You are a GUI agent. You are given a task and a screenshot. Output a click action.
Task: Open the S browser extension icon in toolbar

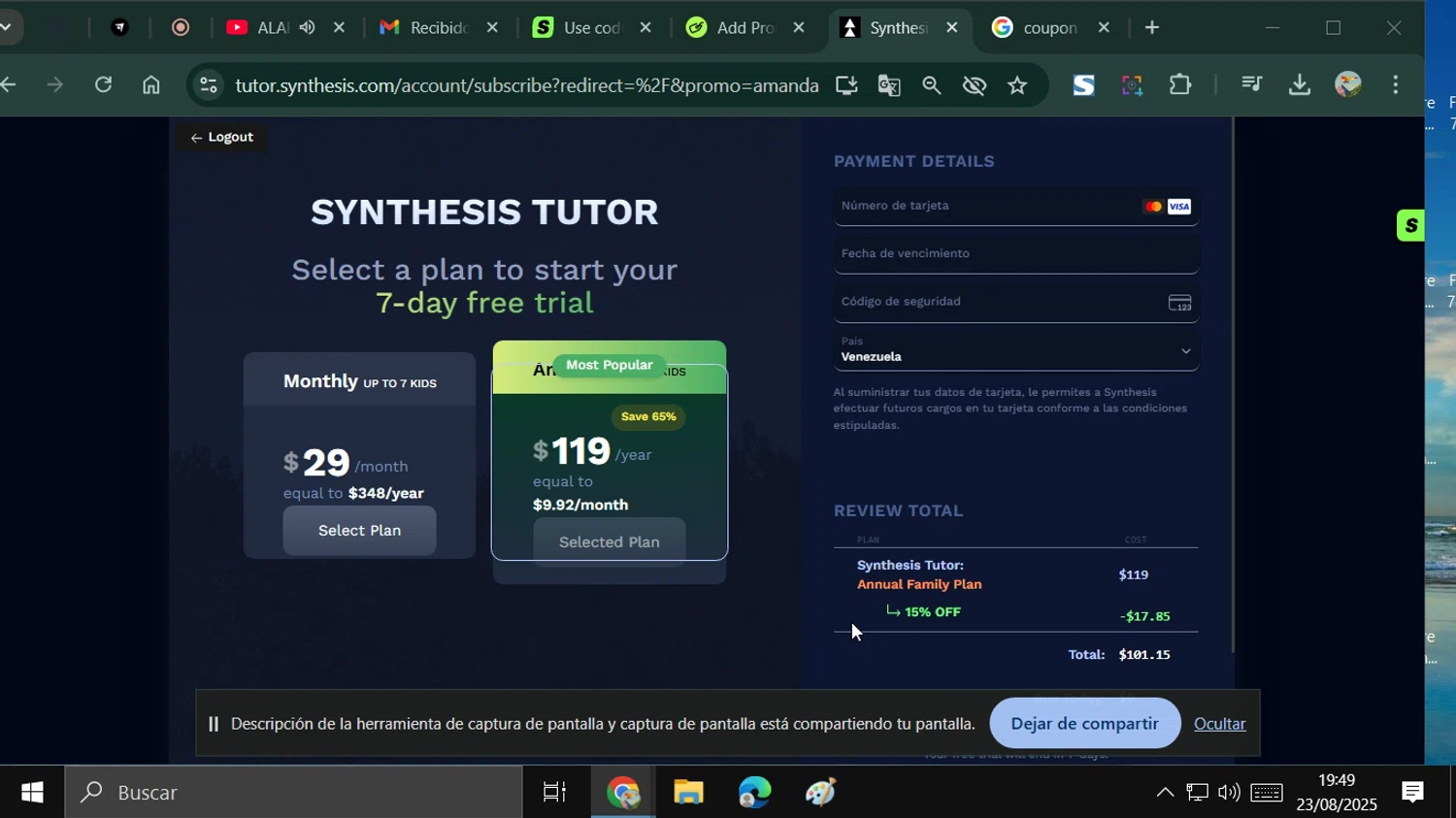(1083, 85)
